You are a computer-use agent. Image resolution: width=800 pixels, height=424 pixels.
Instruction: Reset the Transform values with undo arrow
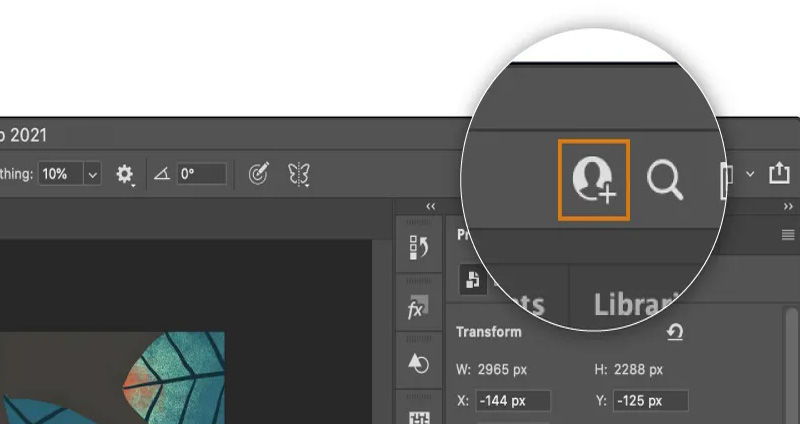pos(675,332)
